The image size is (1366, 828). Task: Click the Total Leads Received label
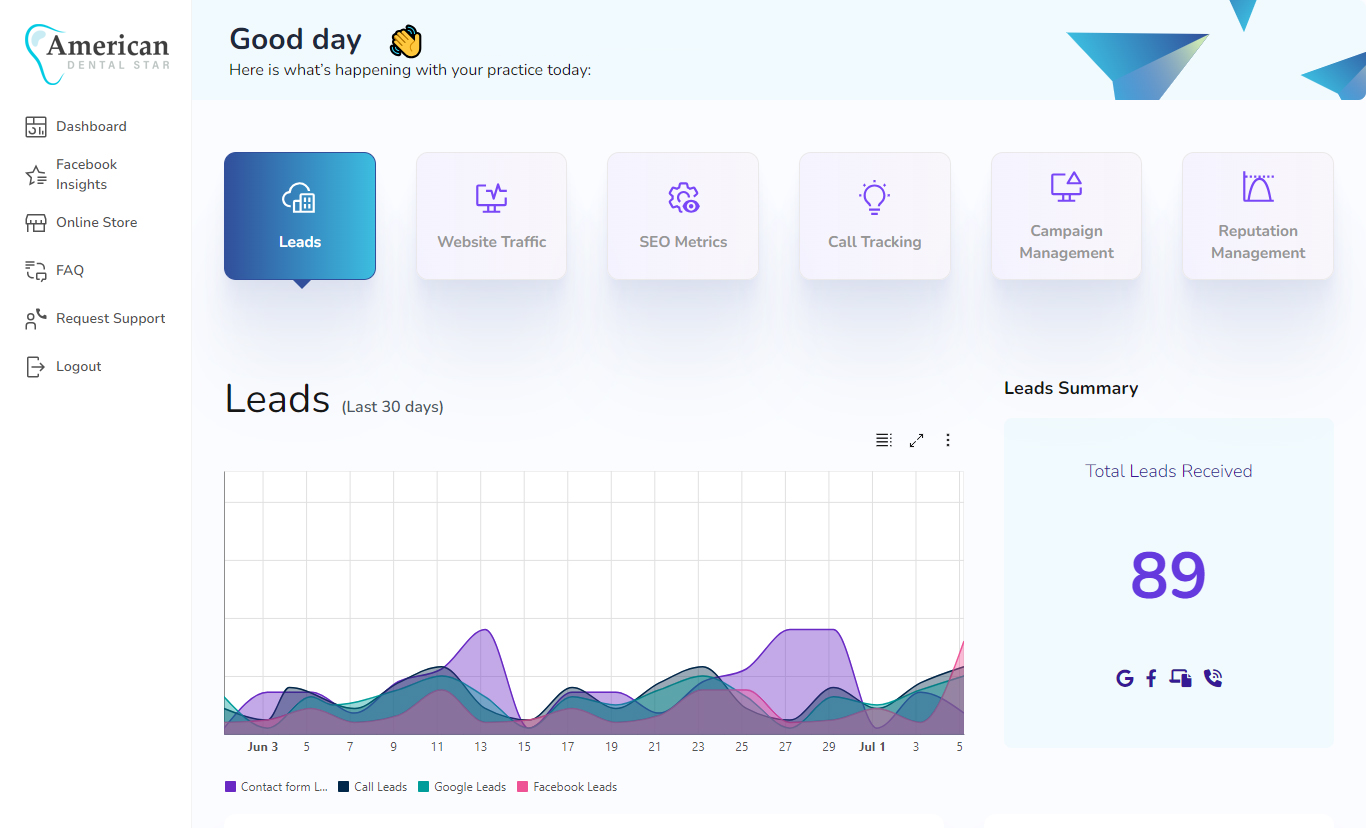click(x=1168, y=471)
